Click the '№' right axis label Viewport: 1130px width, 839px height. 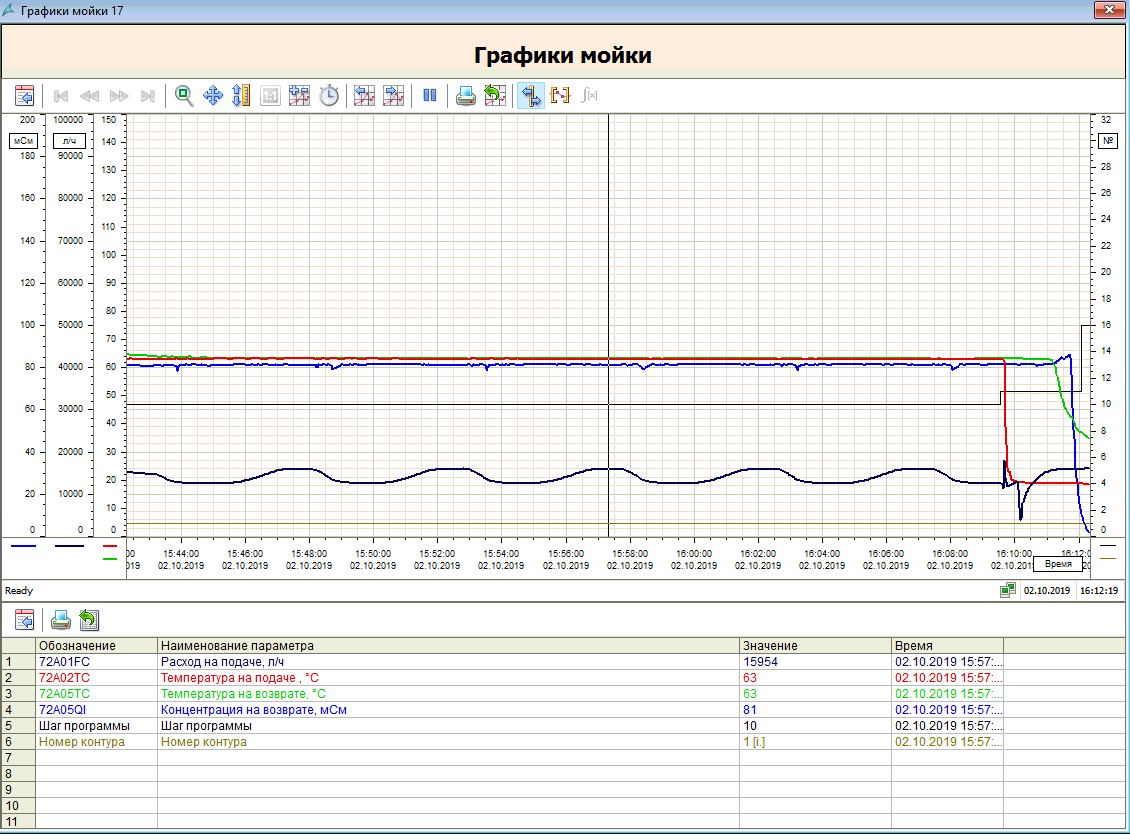click(1108, 141)
